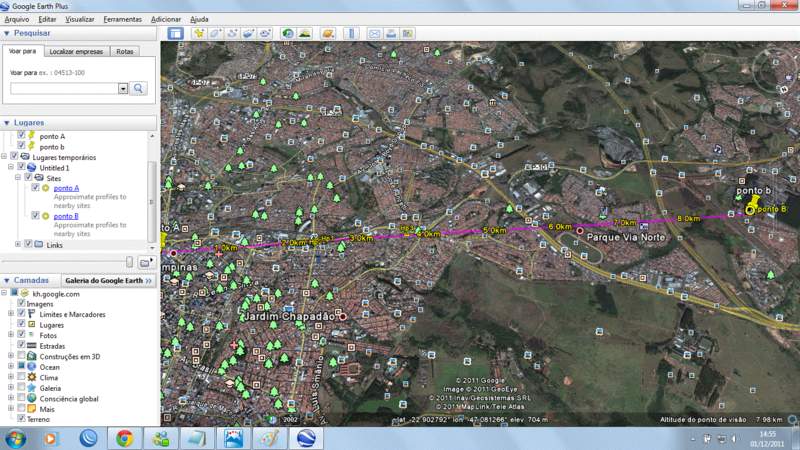
Task: Uncheck the Lugares temporários checkbox
Action: [14, 157]
